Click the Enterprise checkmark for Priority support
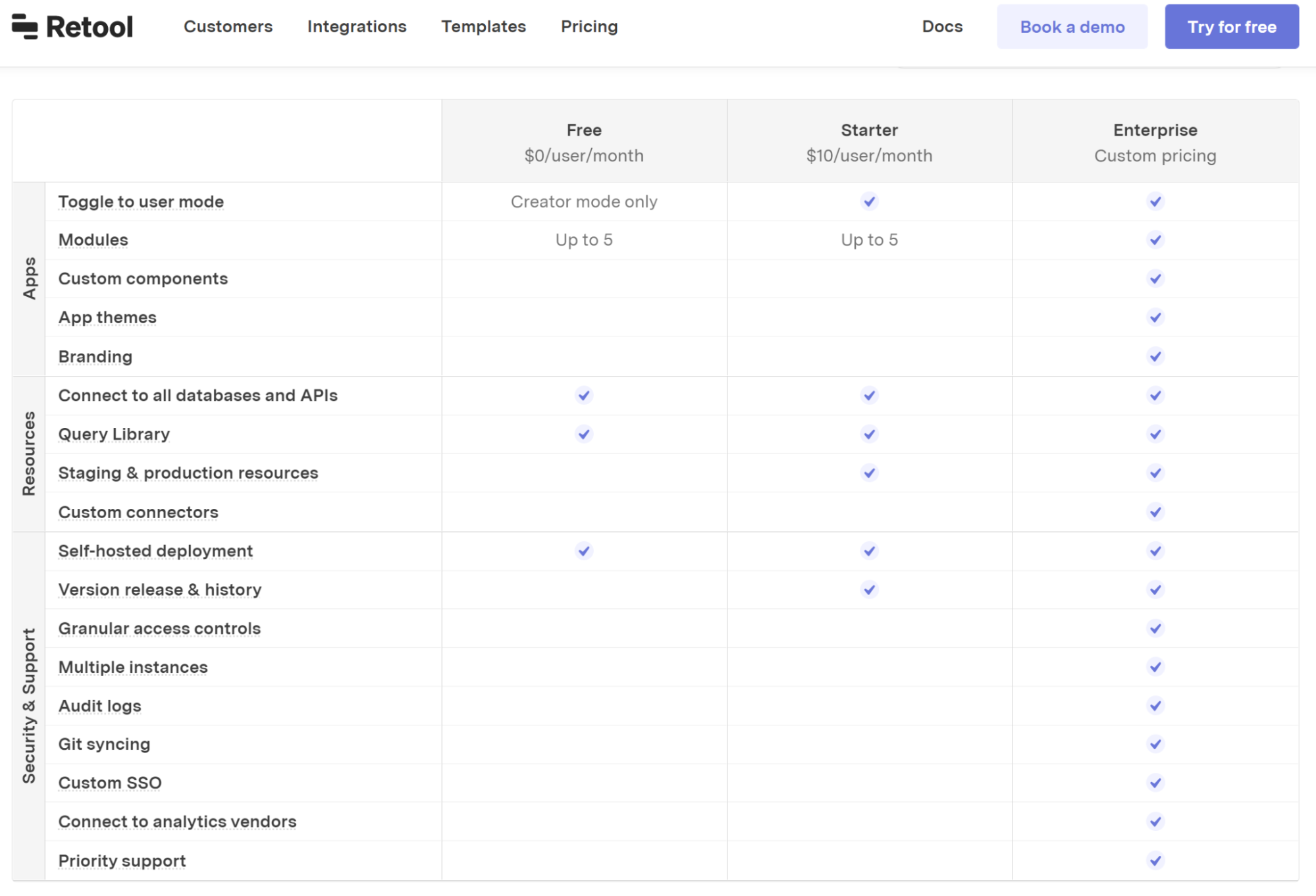The image size is (1316, 896). [1155, 860]
